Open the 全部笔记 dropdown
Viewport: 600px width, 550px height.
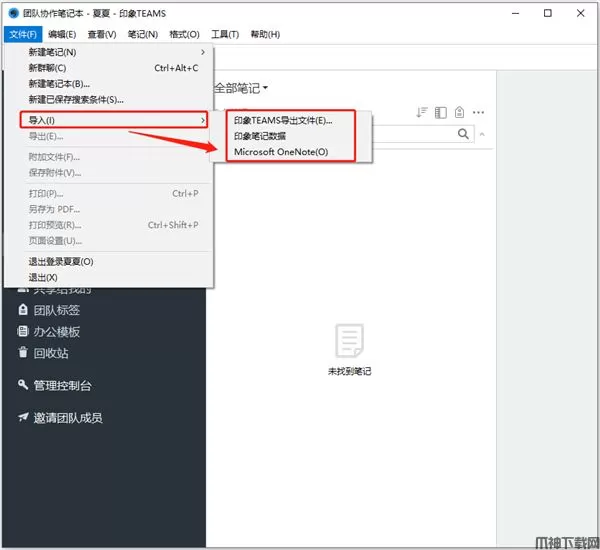click(241, 88)
